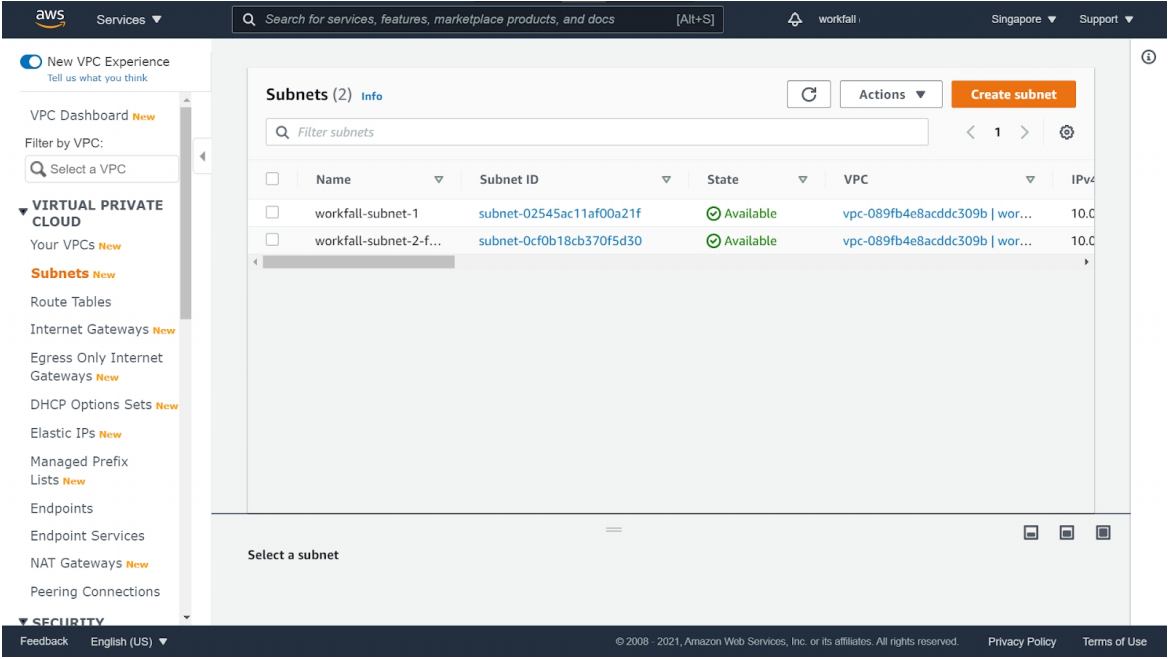The width and height of the screenshot is (1168, 659).
Task: Open the Singapore region selector
Action: click(x=1024, y=19)
